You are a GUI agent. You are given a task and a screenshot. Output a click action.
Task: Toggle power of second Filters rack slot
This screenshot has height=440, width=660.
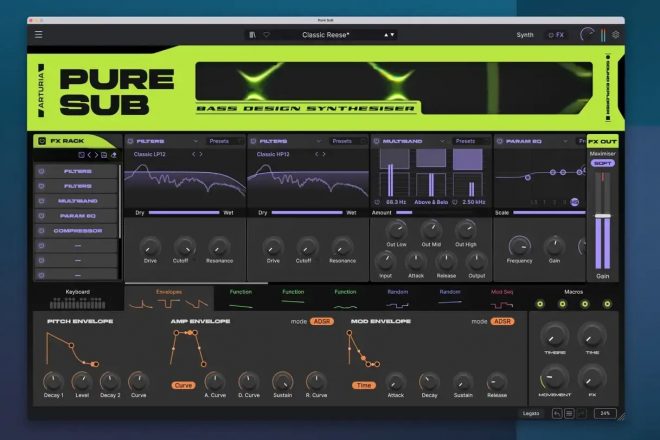pos(41,186)
